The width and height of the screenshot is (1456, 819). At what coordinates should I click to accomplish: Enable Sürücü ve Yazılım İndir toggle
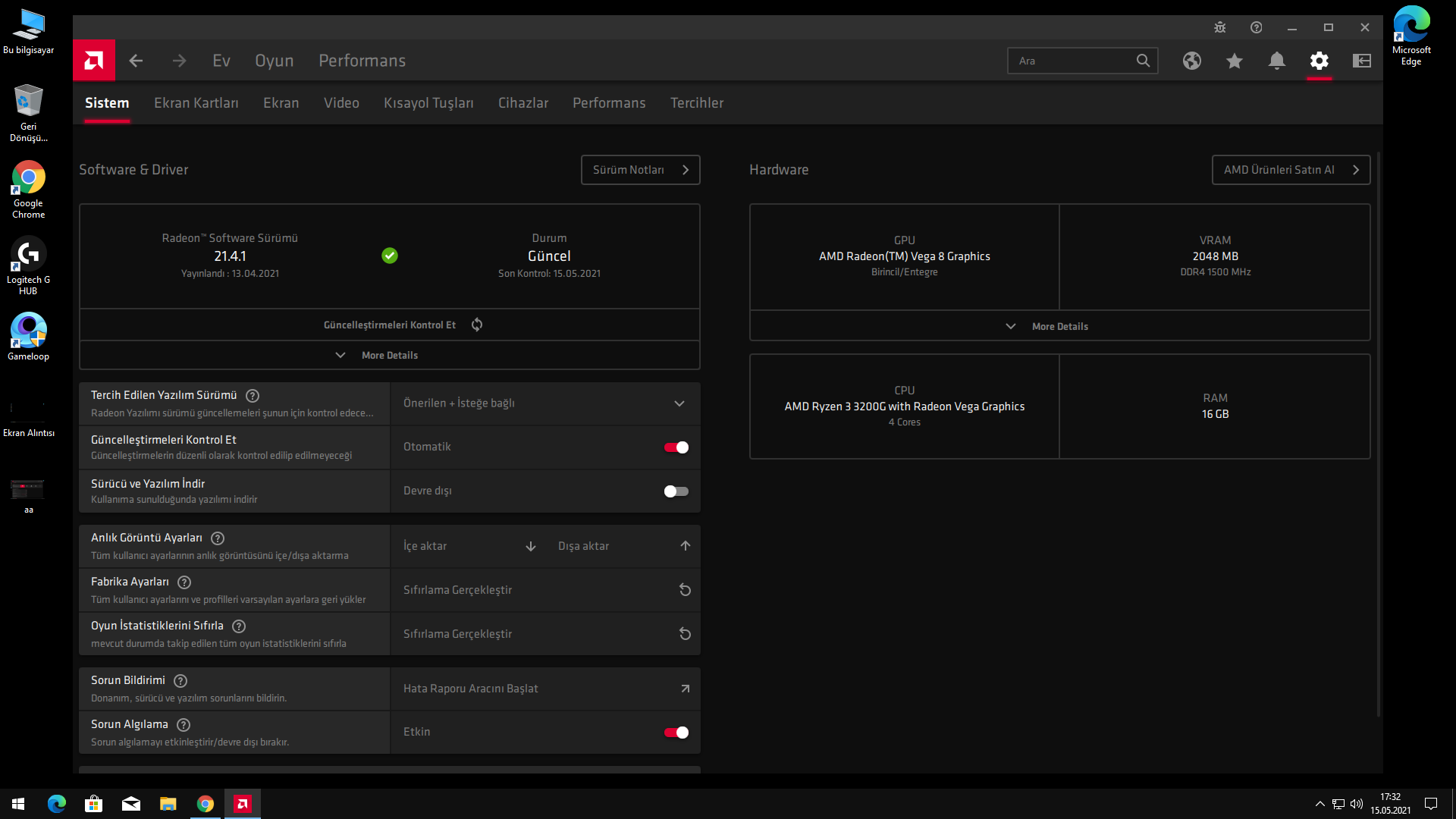(676, 491)
